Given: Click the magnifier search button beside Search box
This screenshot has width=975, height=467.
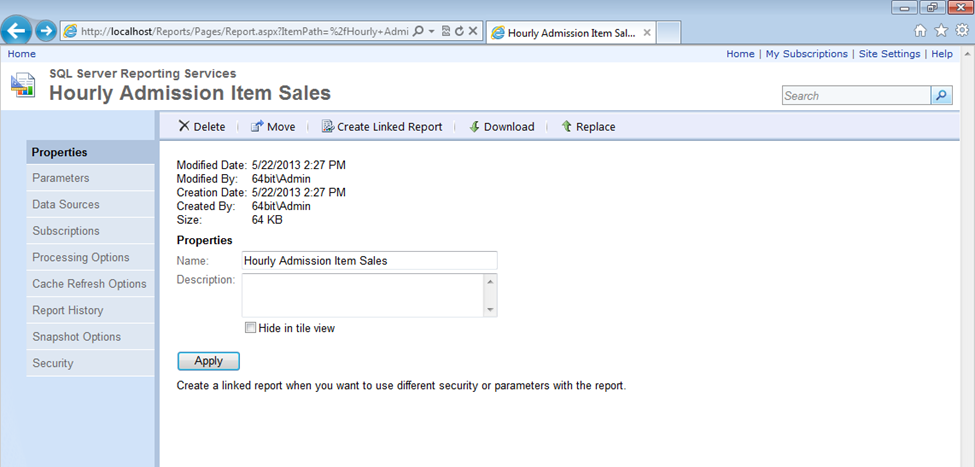Looking at the screenshot, I should click(941, 96).
